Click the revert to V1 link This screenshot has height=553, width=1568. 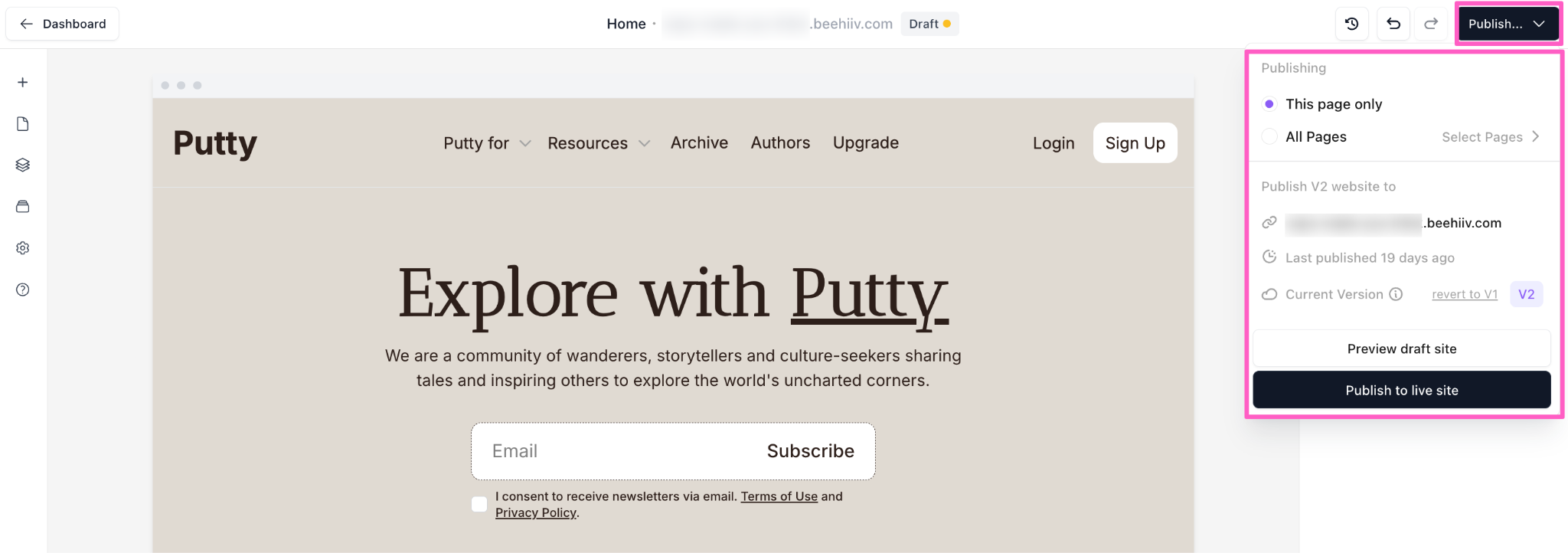tap(1465, 294)
